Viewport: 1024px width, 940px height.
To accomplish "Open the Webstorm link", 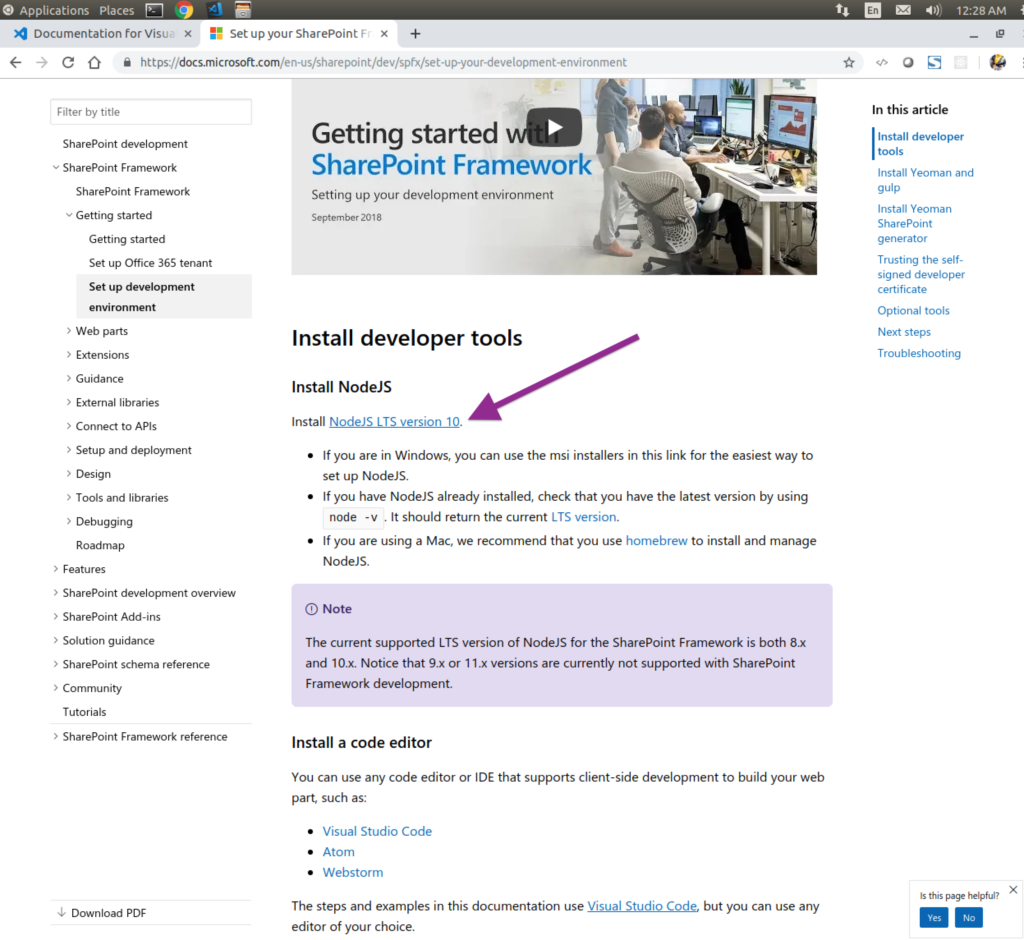I will (353, 872).
